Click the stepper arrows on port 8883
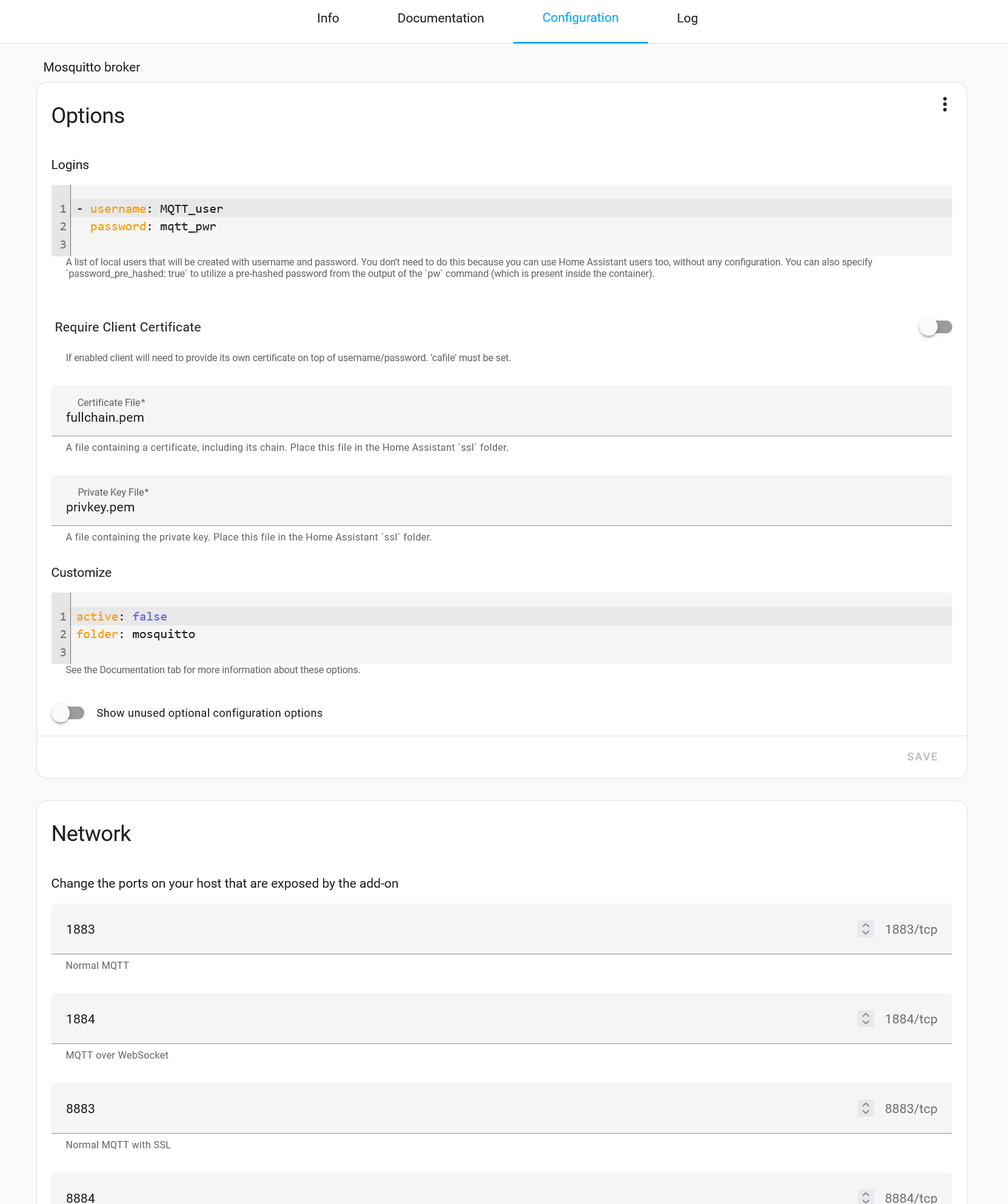Image resolution: width=1008 pixels, height=1204 pixels. [x=866, y=1108]
